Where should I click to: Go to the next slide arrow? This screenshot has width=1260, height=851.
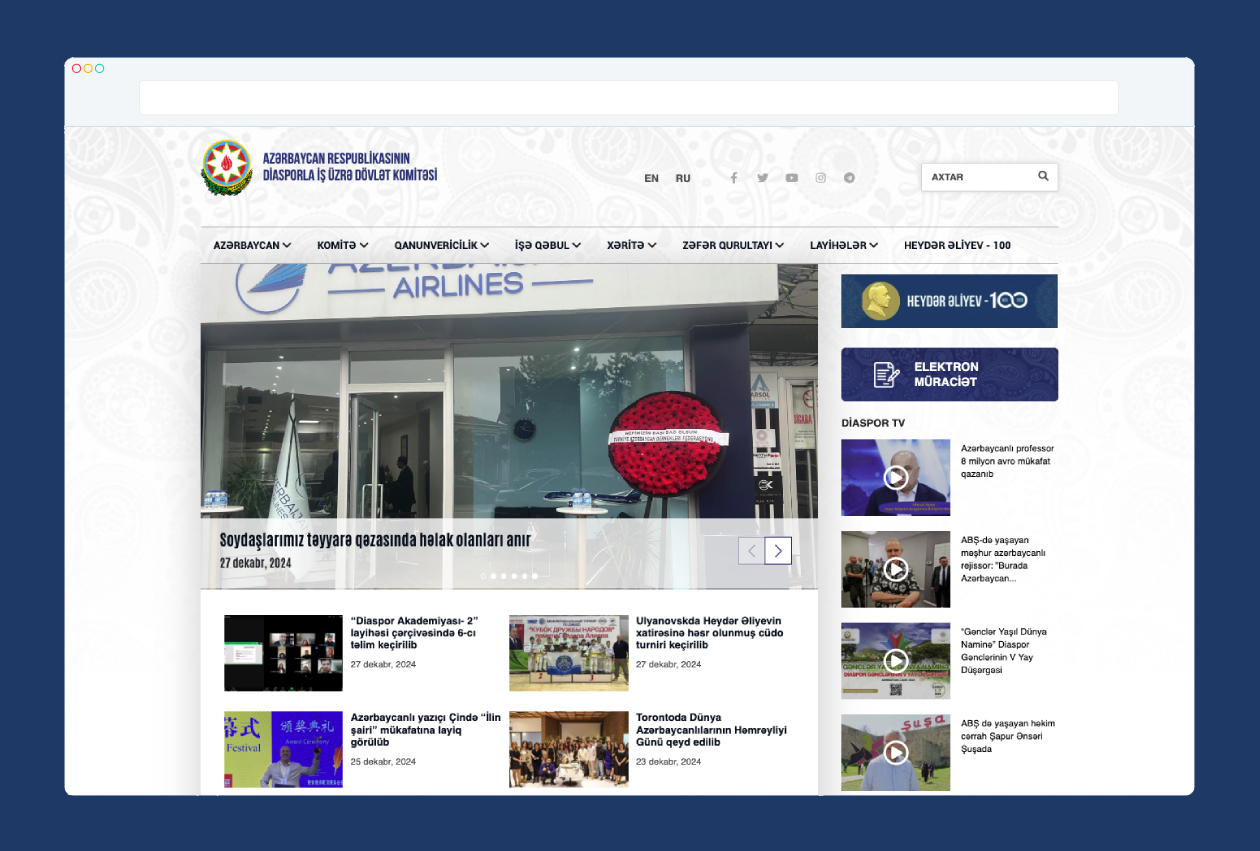pos(778,551)
